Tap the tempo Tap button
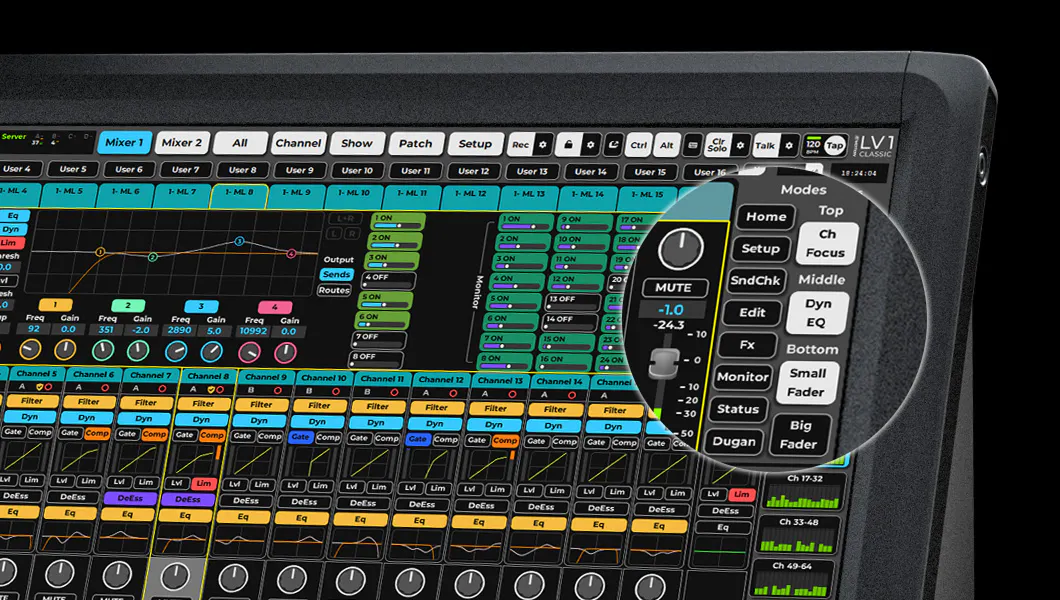Image resolution: width=1060 pixels, height=600 pixels. pos(835,145)
